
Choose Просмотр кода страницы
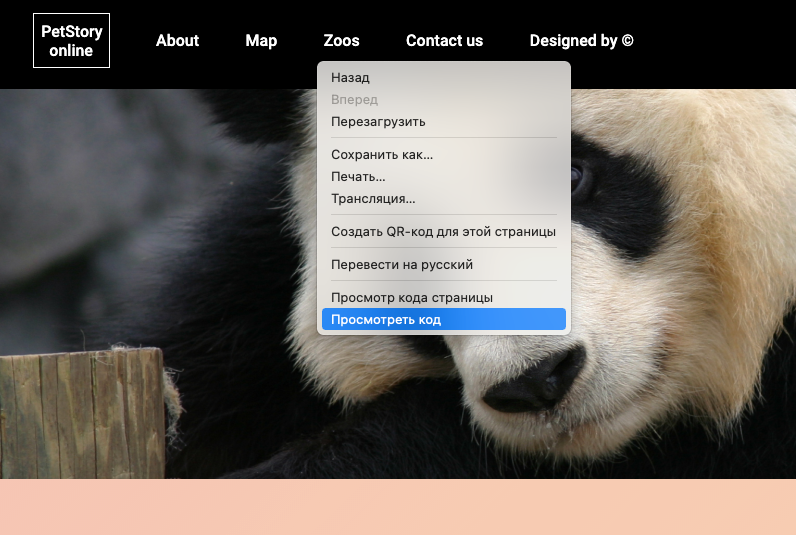[444, 297]
